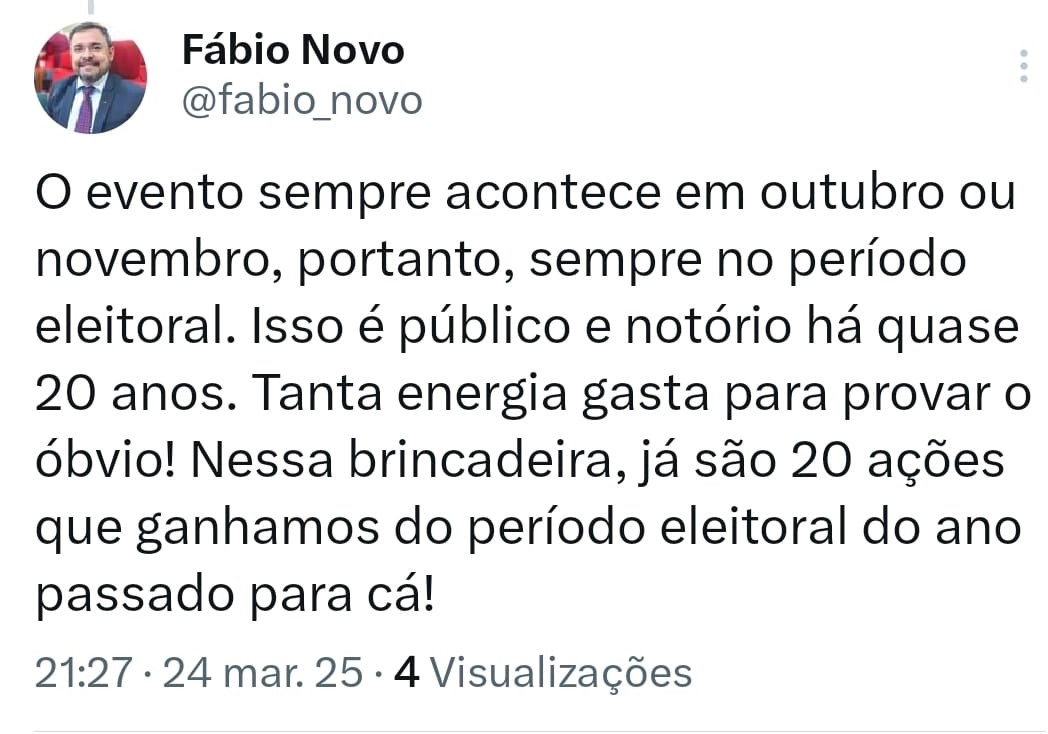Click the phrase 20 ações in tweet
This screenshot has width=1048, height=734.
point(897,462)
